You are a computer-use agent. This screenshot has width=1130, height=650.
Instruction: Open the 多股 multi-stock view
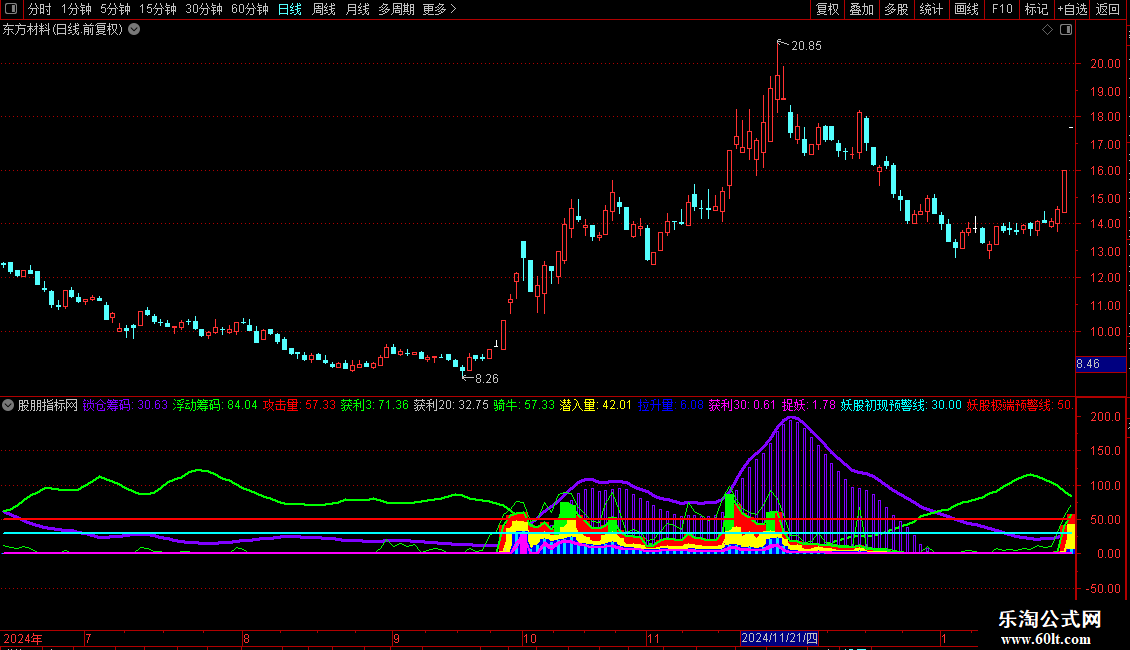pos(897,9)
